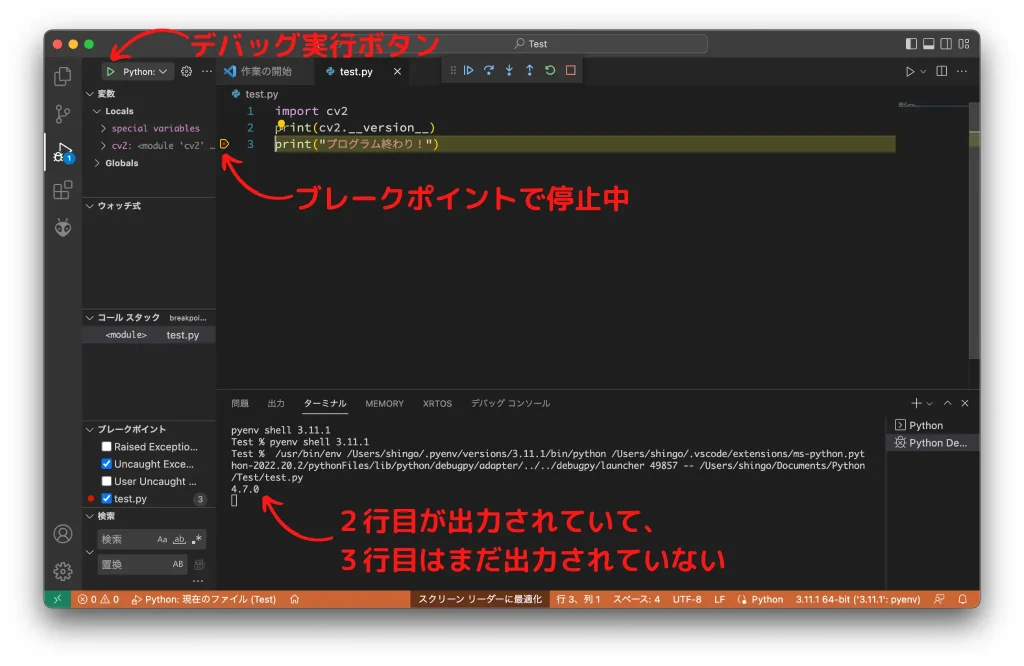Expand special variables tree item
Viewport: 1024px width, 666px height.
pyautogui.click(x=155, y=128)
